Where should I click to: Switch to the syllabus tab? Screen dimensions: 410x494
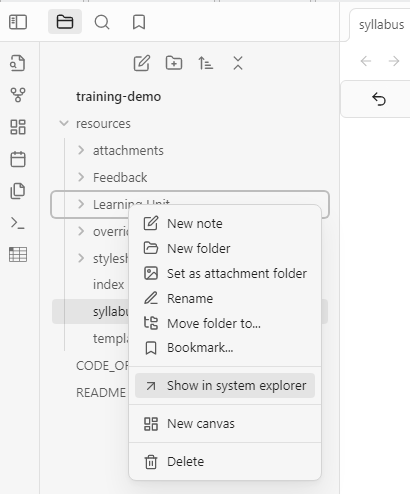pos(381,25)
